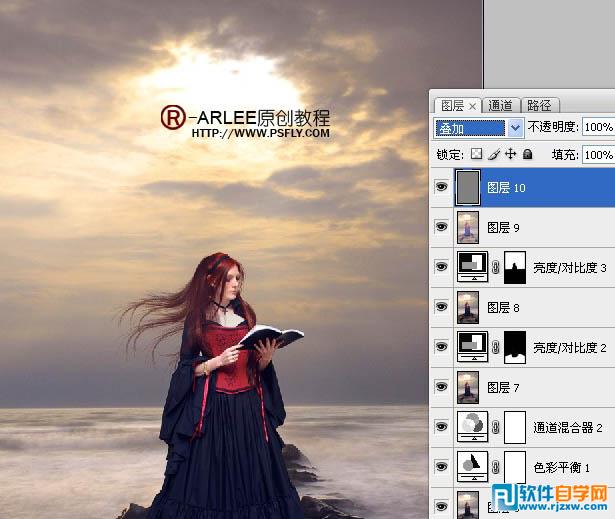Select the white mask of 色彩平衡 1
The height and width of the screenshot is (519, 615).
point(515,467)
